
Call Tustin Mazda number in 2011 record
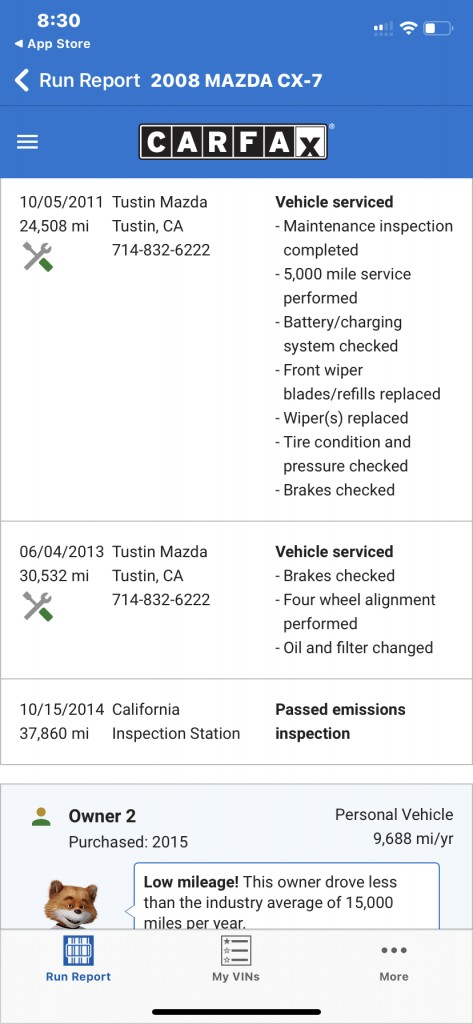(x=161, y=250)
